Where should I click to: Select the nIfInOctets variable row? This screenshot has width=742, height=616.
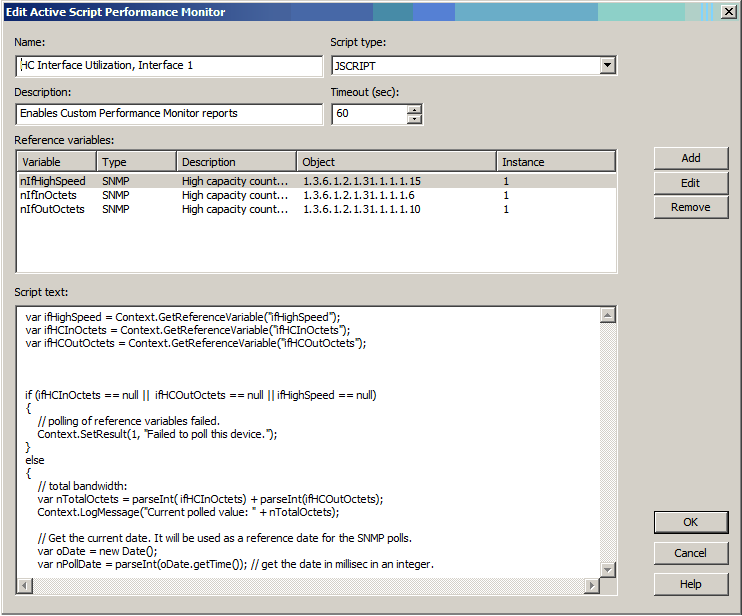click(x=50, y=195)
